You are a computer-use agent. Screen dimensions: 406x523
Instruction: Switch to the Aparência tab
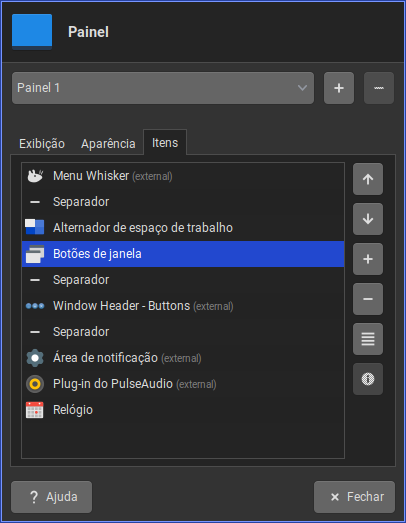click(108, 144)
